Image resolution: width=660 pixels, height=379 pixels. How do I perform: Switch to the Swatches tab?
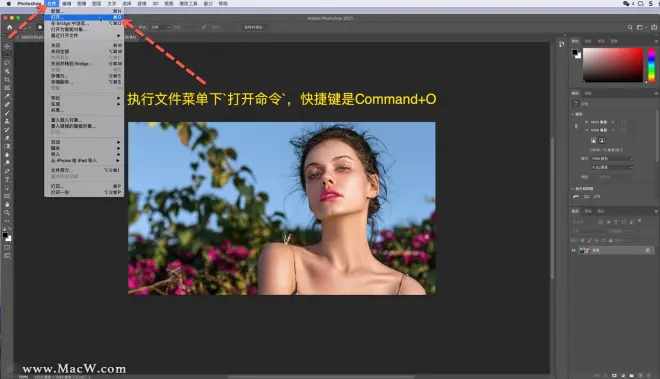588,41
